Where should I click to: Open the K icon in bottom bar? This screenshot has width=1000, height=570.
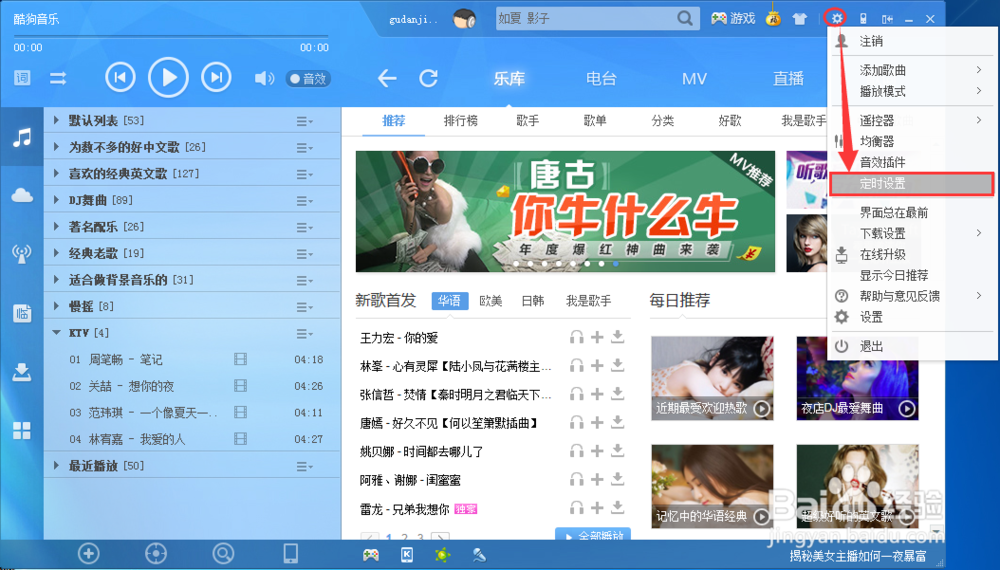pyautogui.click(x=406, y=555)
